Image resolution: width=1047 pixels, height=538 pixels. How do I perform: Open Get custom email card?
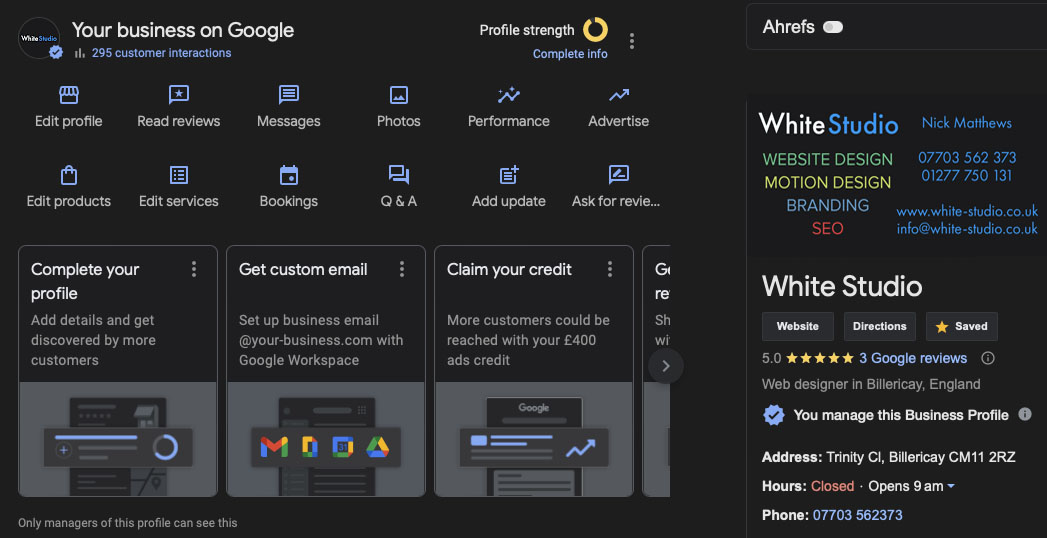point(326,371)
